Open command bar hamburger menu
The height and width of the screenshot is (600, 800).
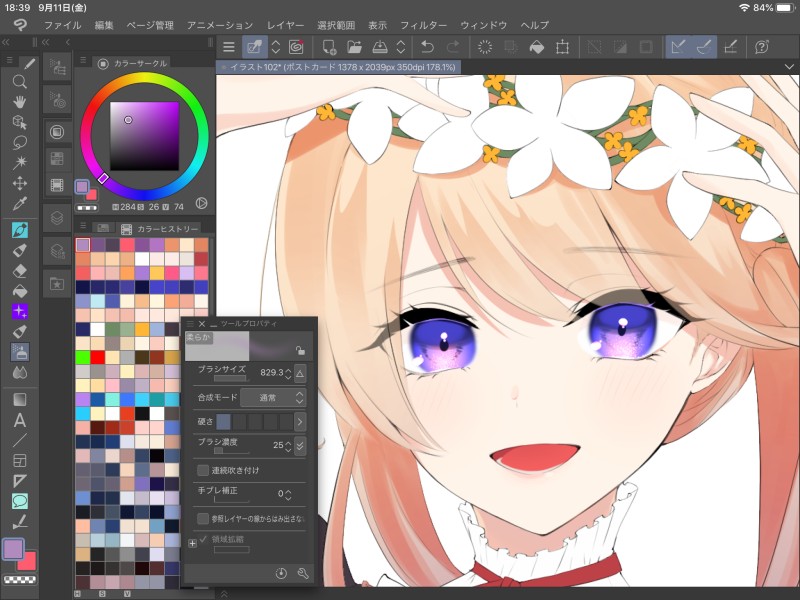tap(229, 47)
